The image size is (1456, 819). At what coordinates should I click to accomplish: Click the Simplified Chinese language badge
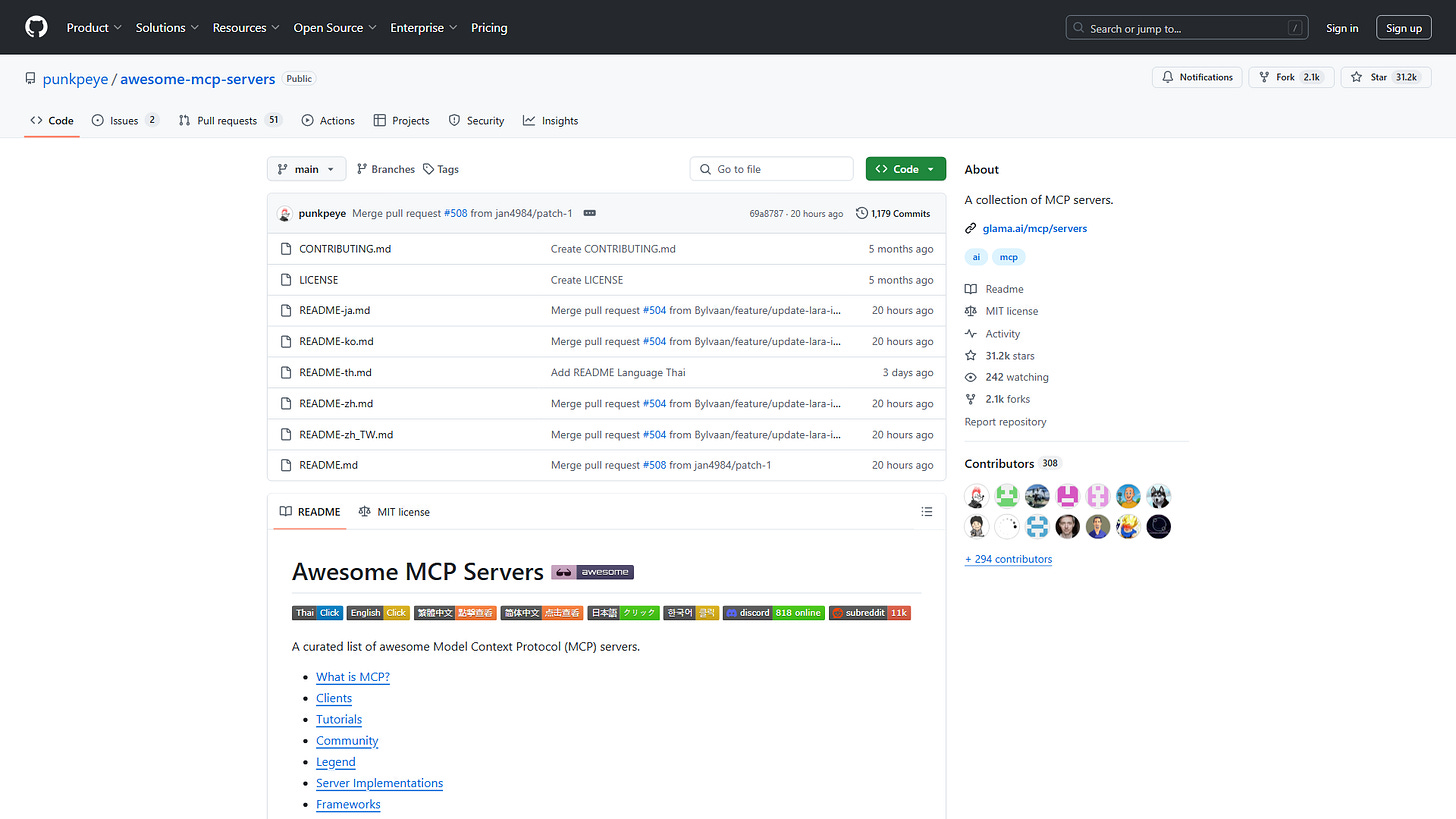[542, 613]
